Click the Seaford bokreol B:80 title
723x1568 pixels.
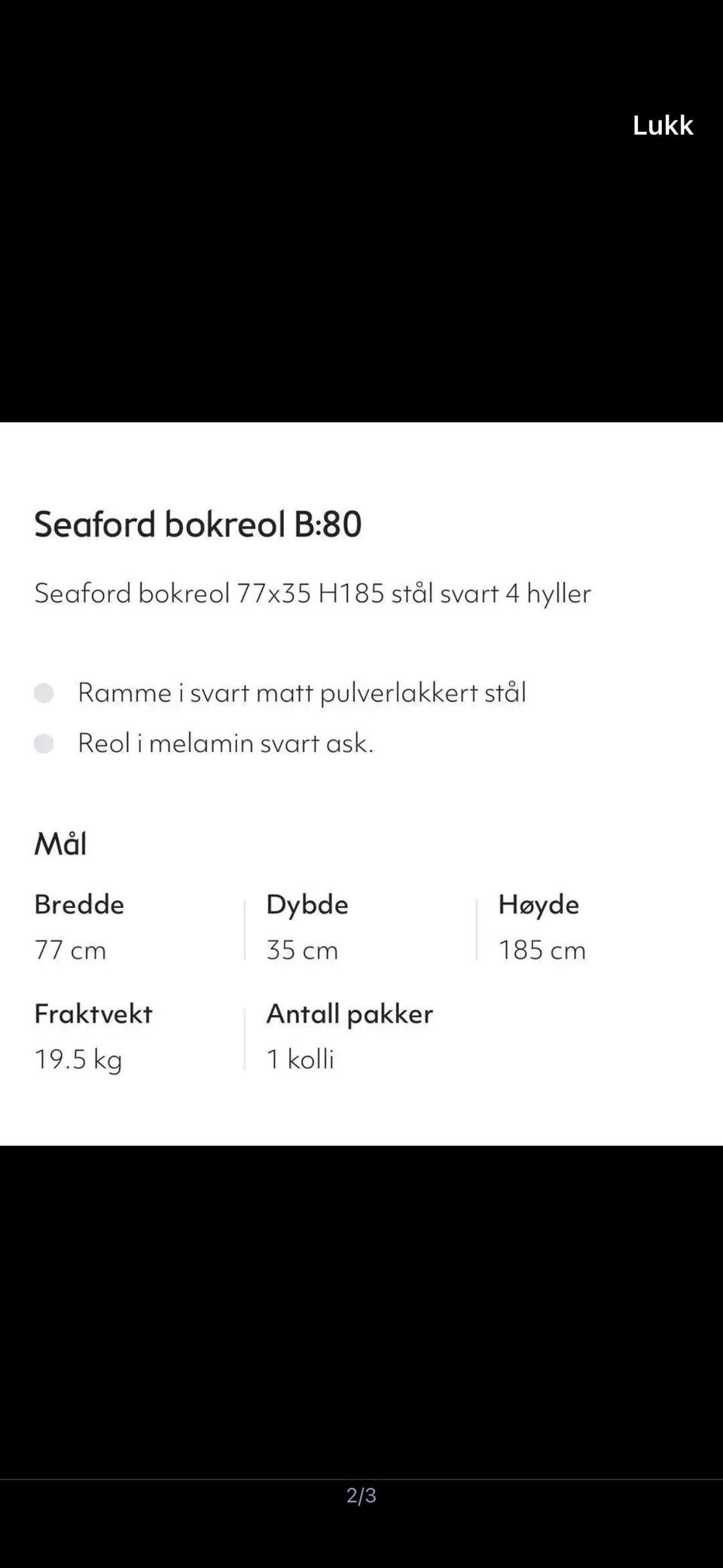pyautogui.click(x=198, y=525)
